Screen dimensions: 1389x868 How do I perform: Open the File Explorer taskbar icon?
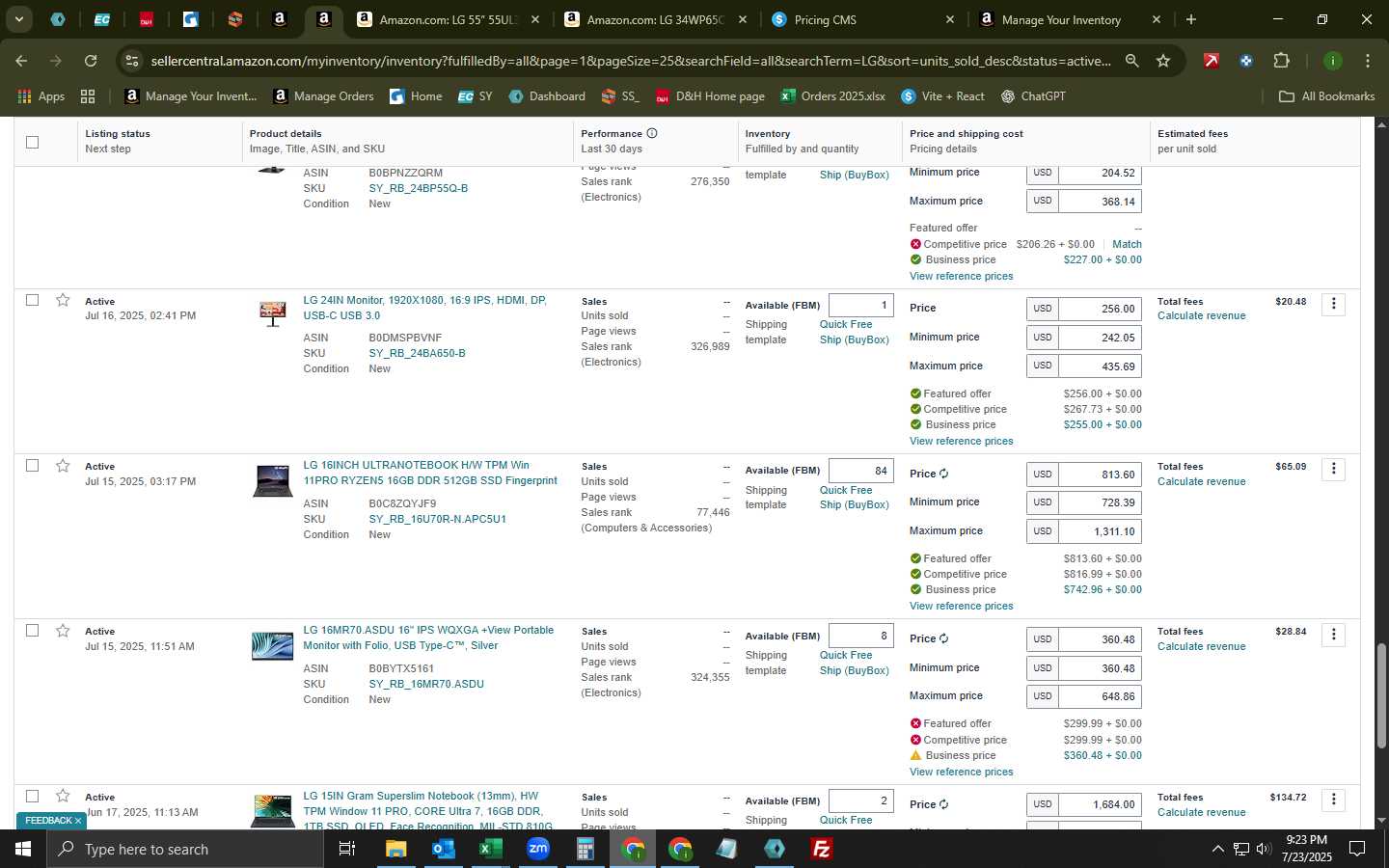[x=396, y=849]
